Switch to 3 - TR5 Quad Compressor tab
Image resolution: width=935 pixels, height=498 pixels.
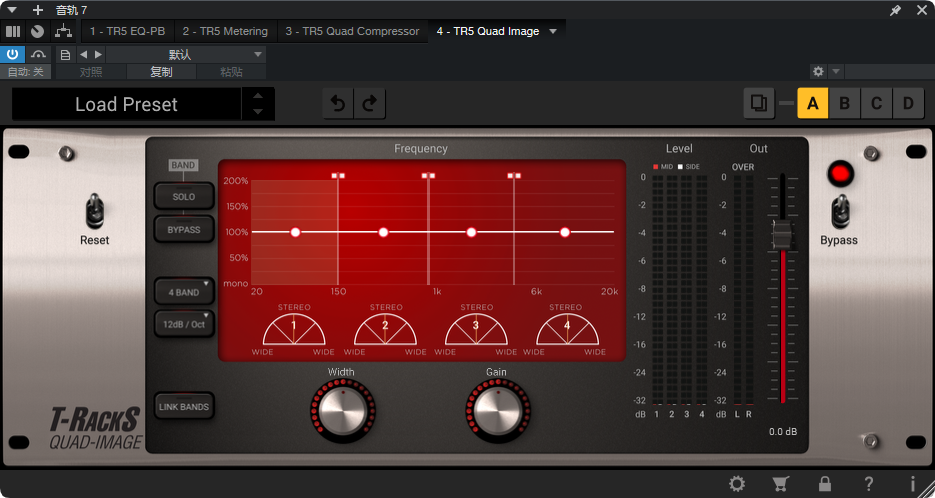352,31
